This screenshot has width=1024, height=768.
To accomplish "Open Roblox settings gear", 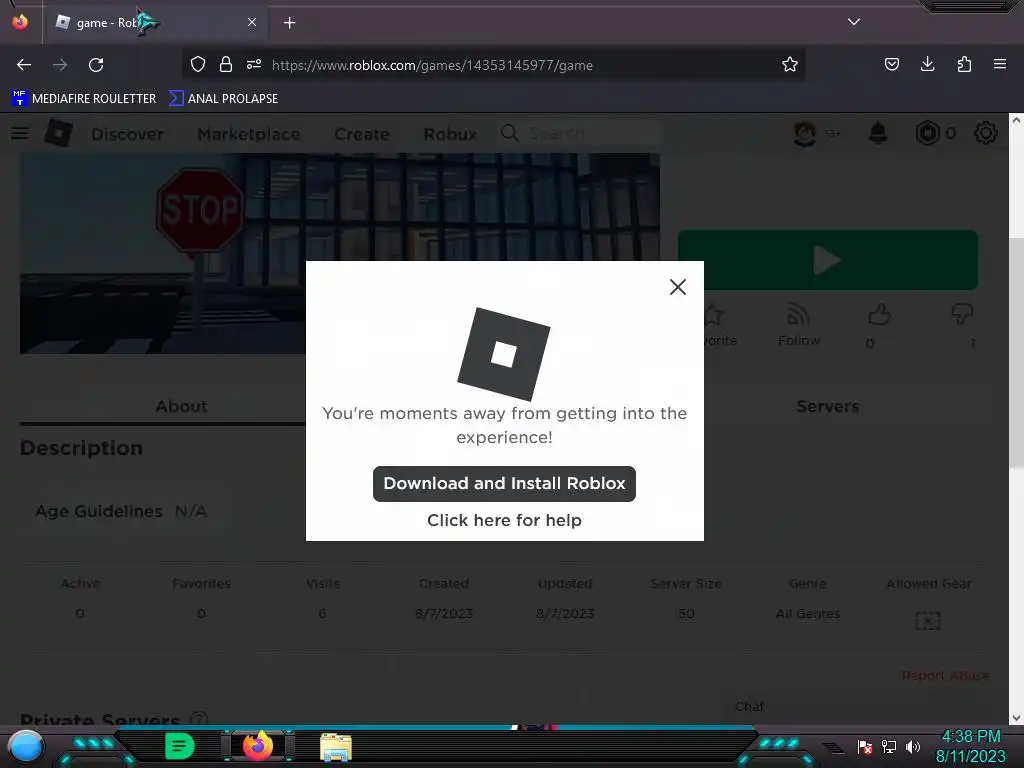I will click(985, 133).
